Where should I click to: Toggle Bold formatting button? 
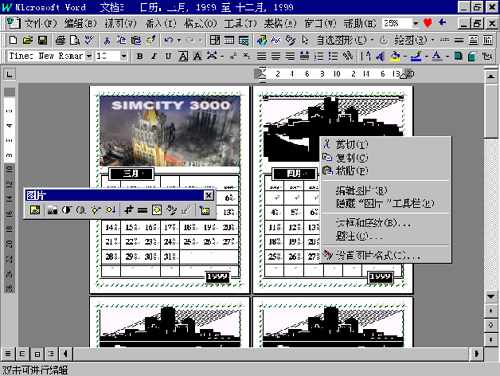click(140, 56)
